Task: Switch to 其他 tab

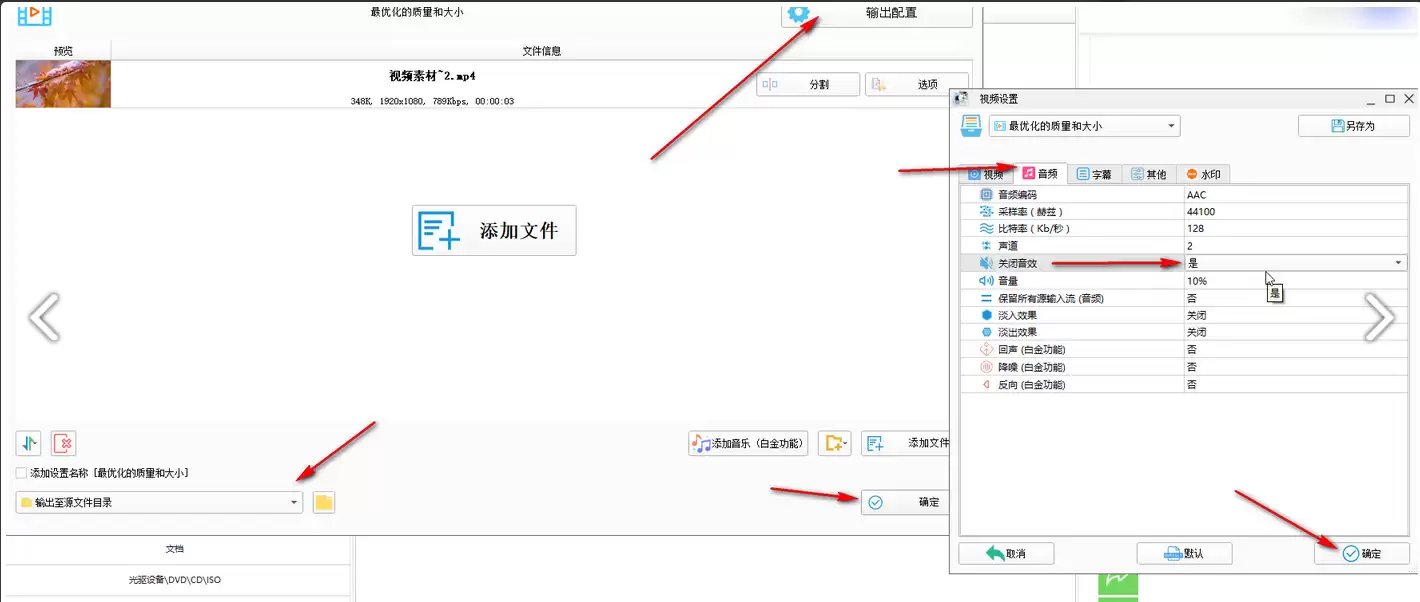Action: 1149,174
